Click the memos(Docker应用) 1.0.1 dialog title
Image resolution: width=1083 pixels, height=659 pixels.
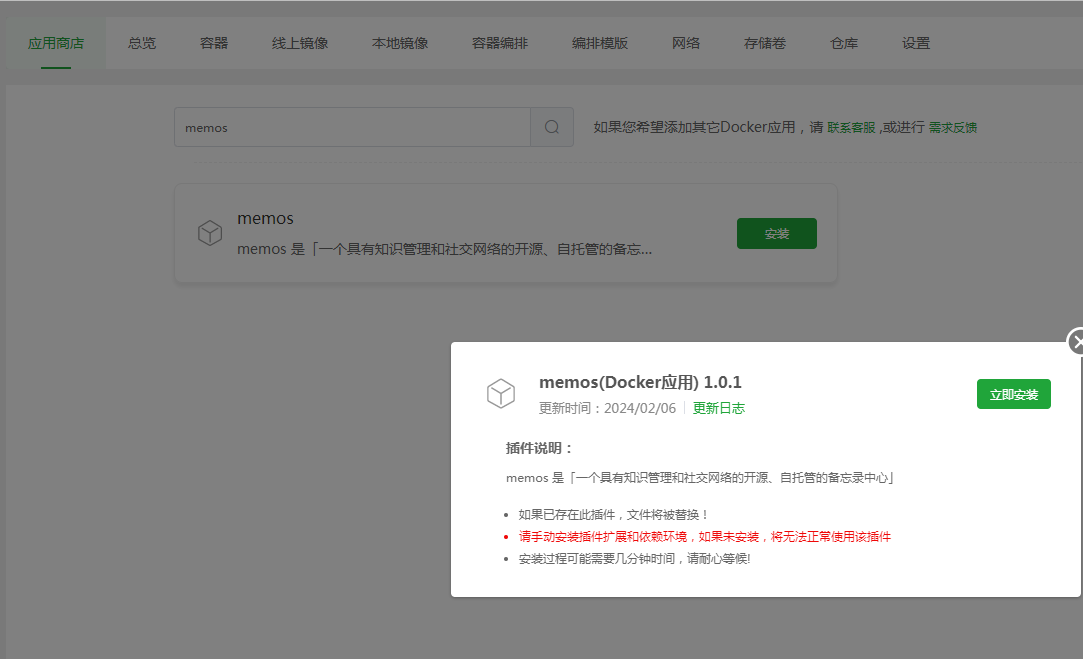(x=640, y=382)
